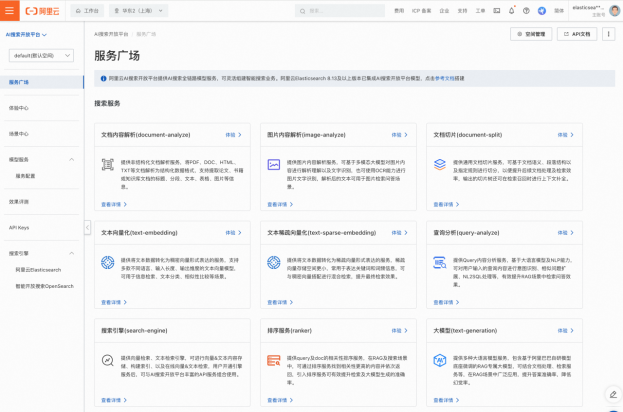Open 查看详情 on the document-analyze card
The height and width of the screenshot is (412, 623).
pyautogui.click(x=114, y=205)
